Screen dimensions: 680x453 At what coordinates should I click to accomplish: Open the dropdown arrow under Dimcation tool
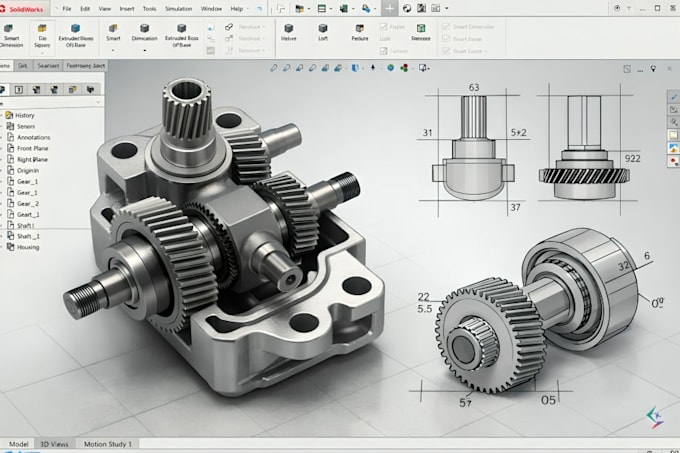[x=144, y=51]
